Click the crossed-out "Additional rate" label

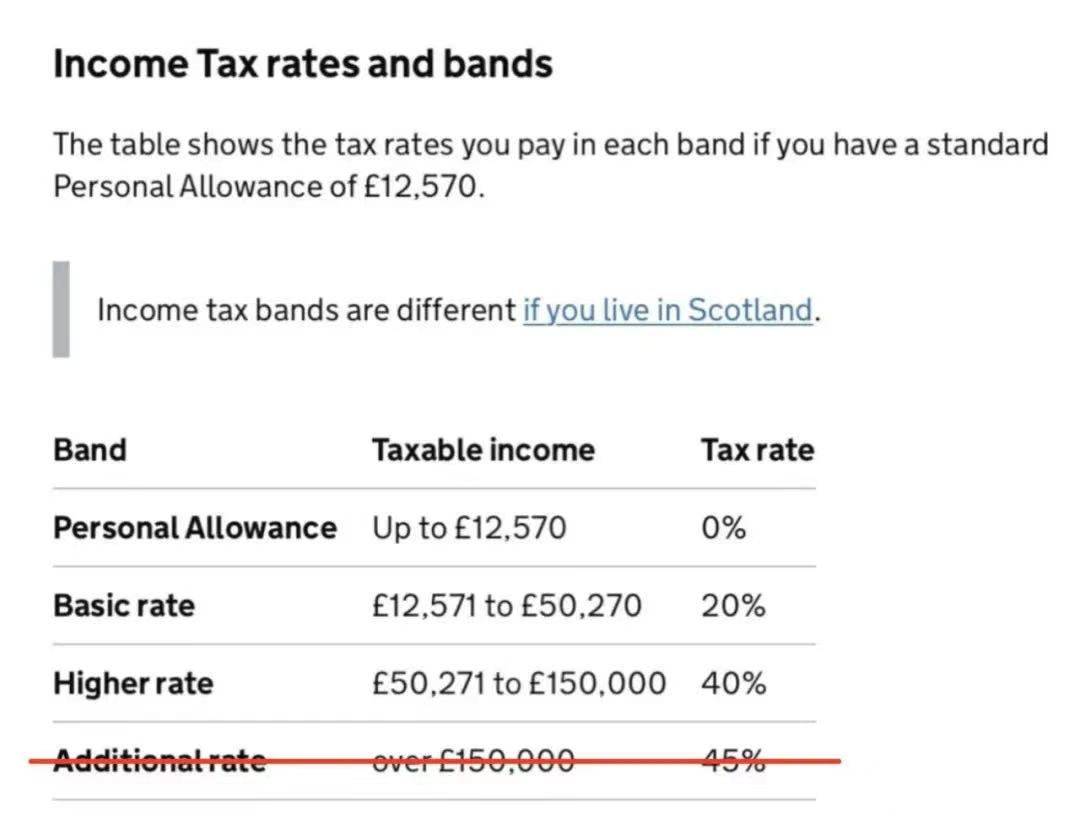coord(160,762)
